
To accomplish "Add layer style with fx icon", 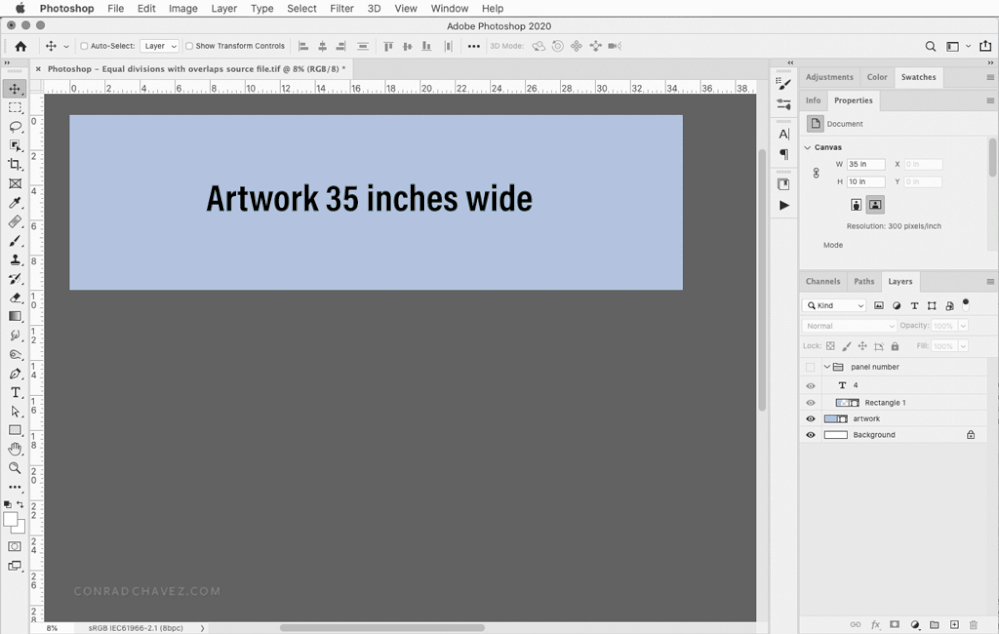I will [x=875, y=624].
